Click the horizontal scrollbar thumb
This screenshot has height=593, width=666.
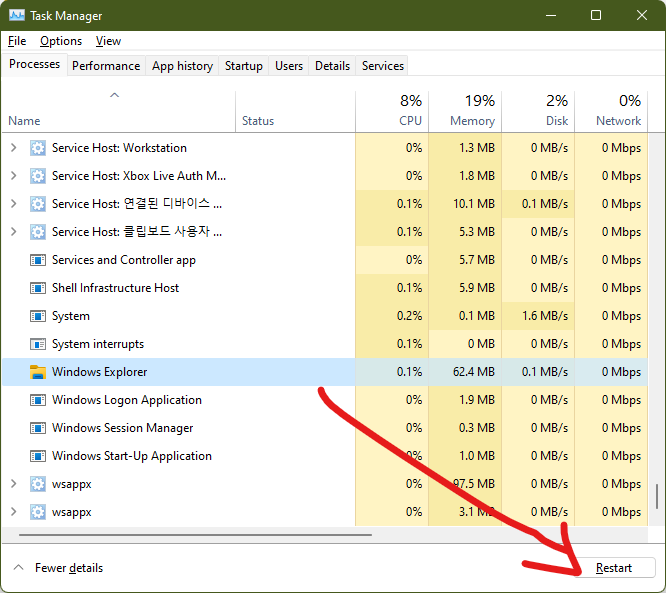195,535
